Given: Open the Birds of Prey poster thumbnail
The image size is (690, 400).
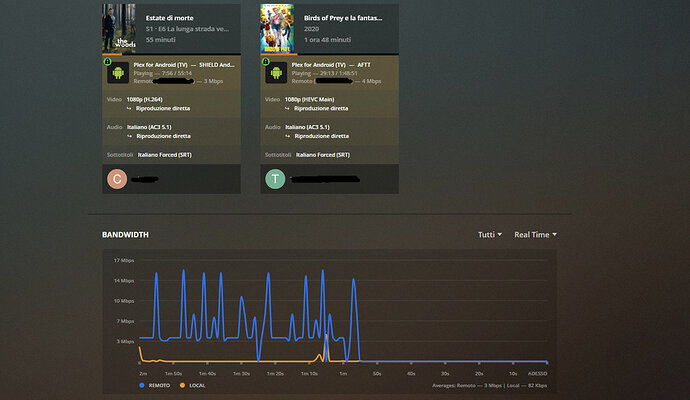Looking at the screenshot, I should click(277, 29).
